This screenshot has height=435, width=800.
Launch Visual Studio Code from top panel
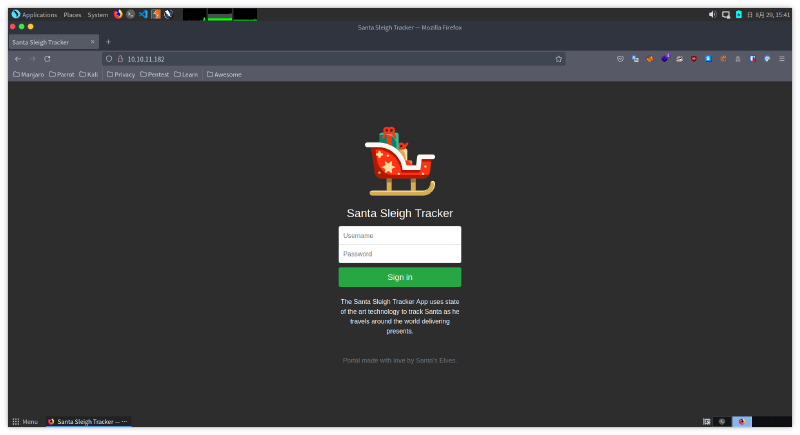point(143,14)
